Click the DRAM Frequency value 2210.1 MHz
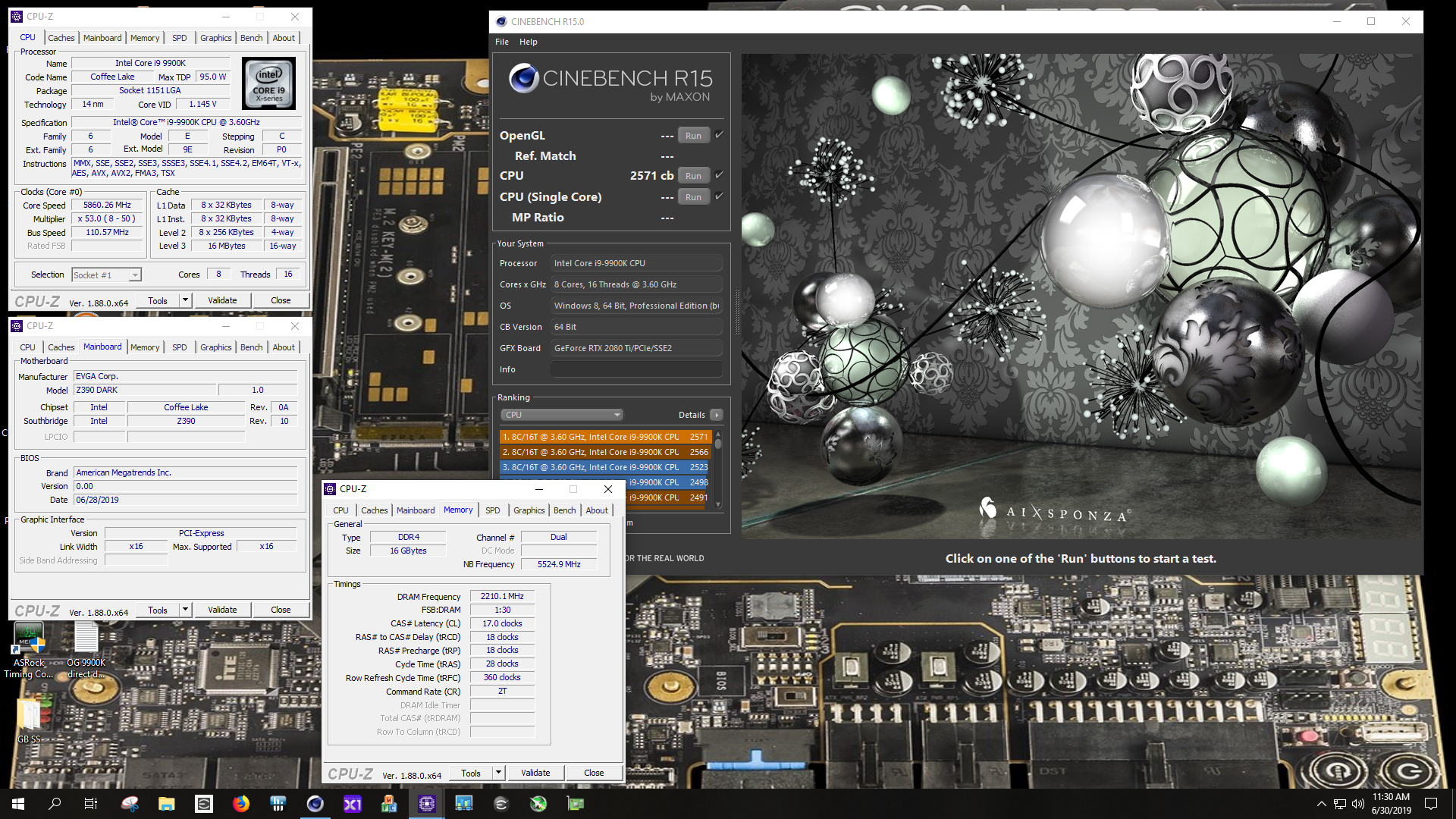The image size is (1456, 819). 502,597
